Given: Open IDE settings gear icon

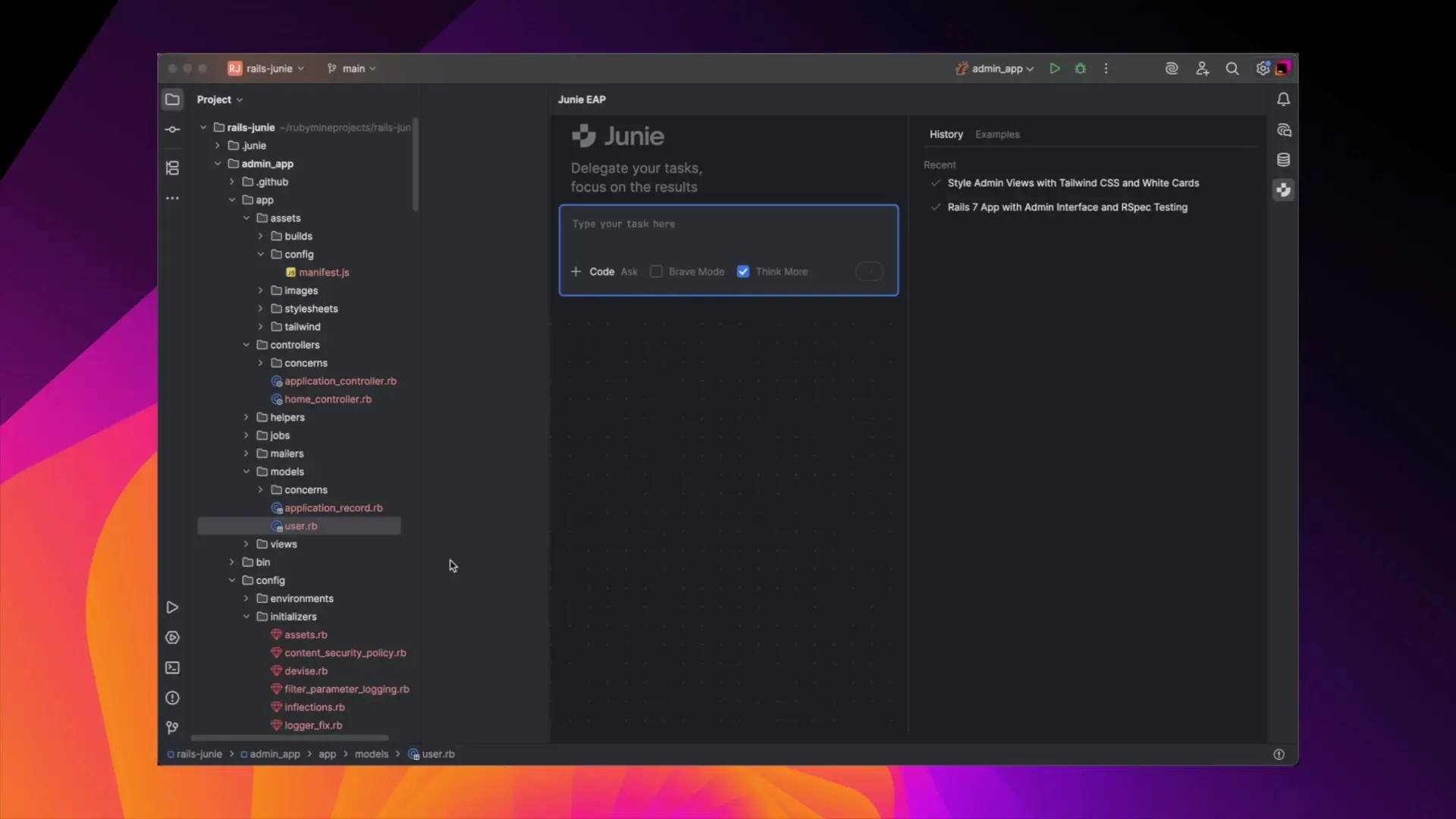Looking at the screenshot, I should 1263,68.
